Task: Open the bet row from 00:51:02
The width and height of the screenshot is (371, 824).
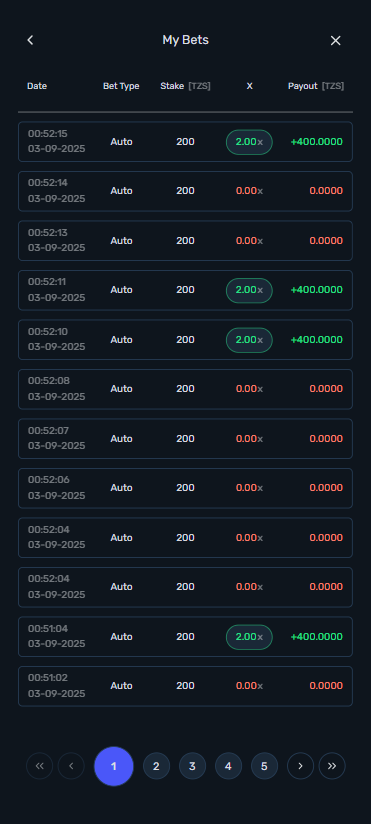Action: 186,686
